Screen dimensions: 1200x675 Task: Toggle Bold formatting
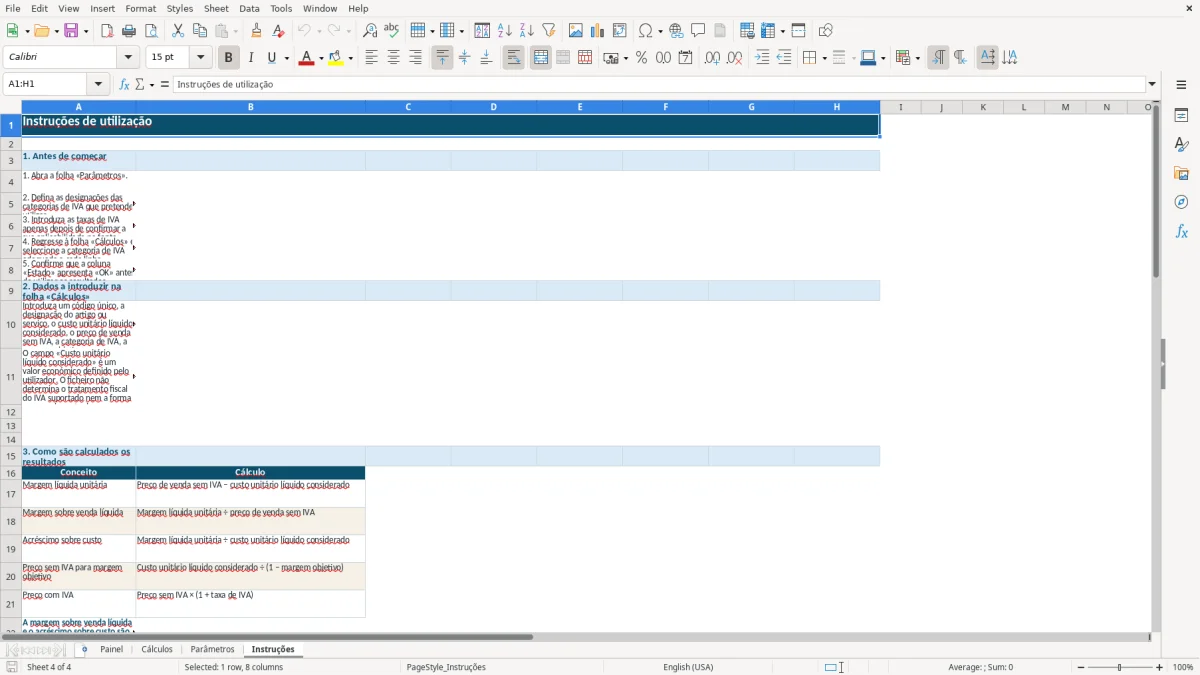pos(228,58)
